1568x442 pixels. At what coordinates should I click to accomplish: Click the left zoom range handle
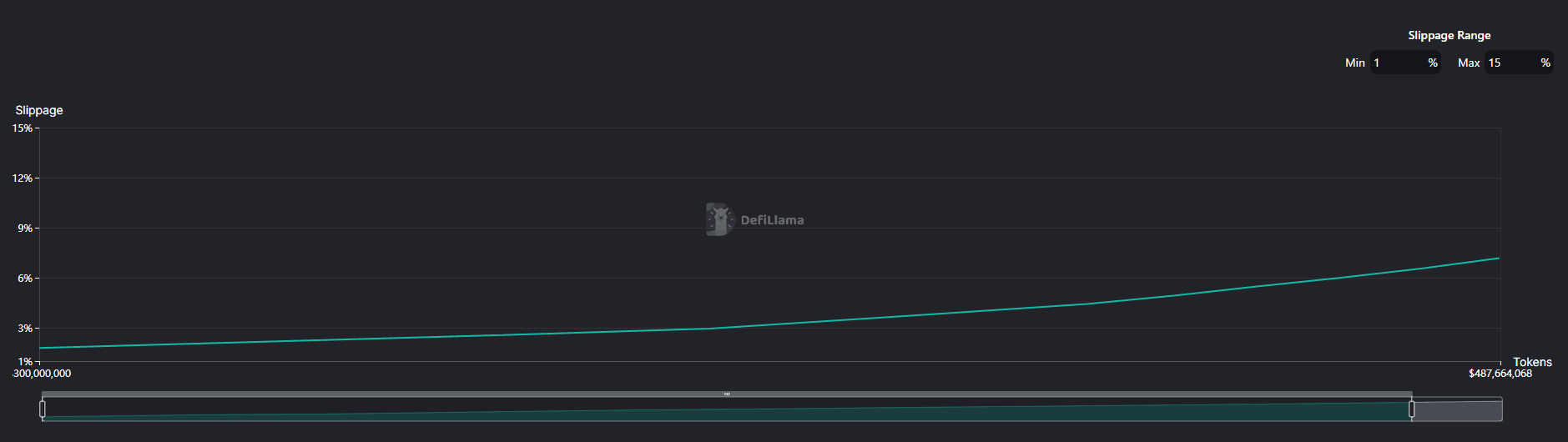pyautogui.click(x=43, y=409)
